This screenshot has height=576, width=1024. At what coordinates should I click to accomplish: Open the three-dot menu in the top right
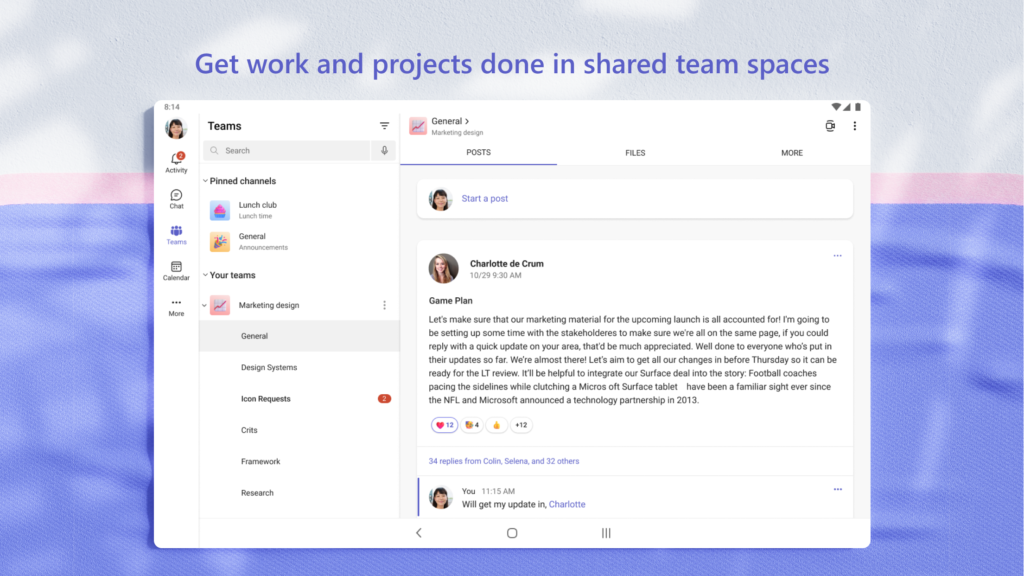click(855, 126)
